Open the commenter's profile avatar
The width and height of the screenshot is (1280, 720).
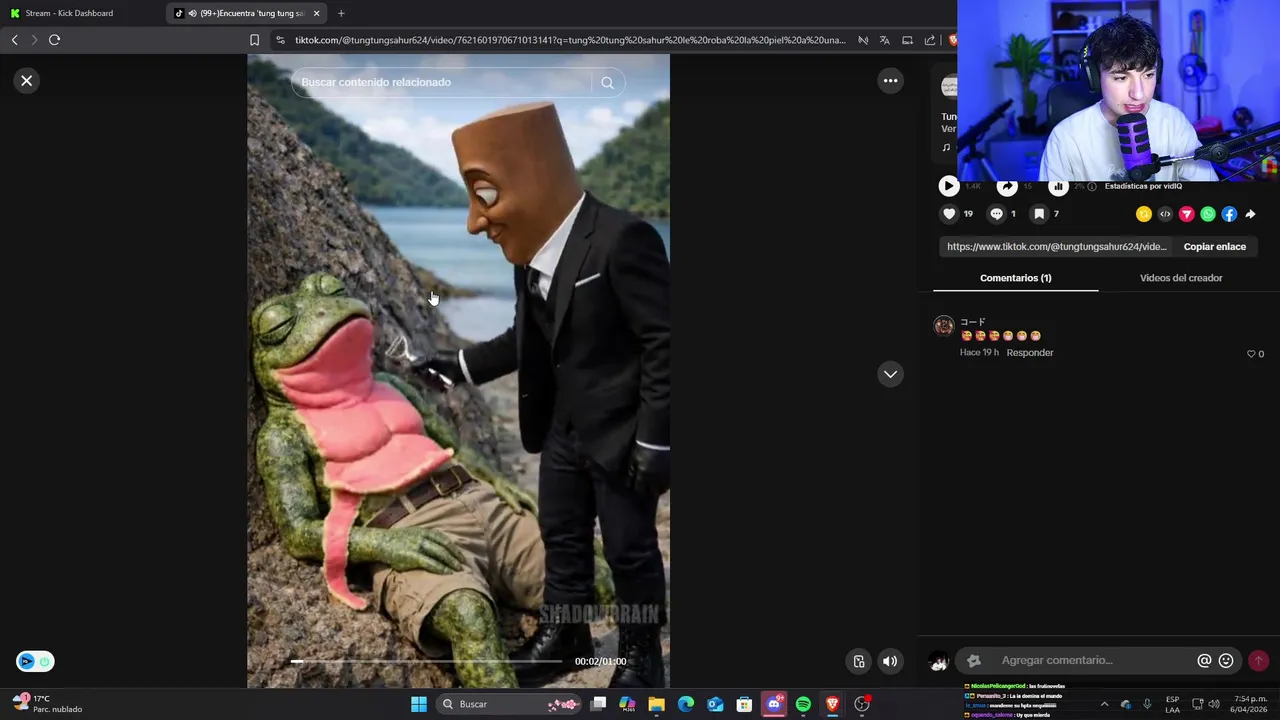(944, 326)
